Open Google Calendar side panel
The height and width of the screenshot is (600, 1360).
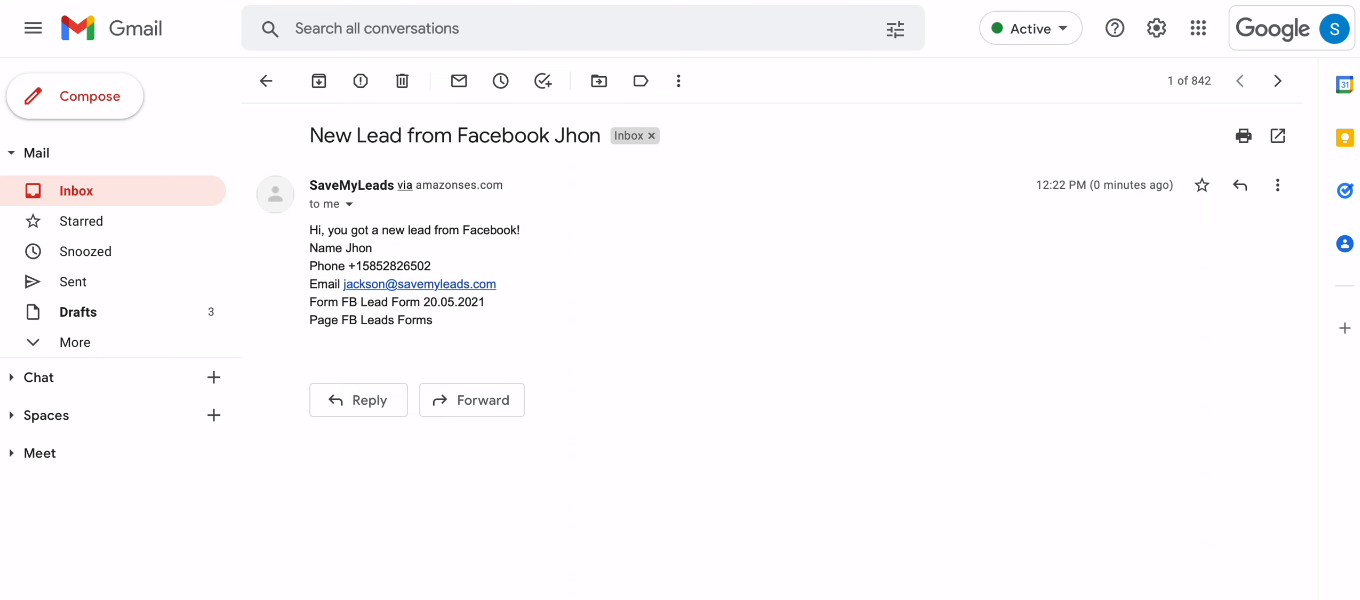[1345, 85]
